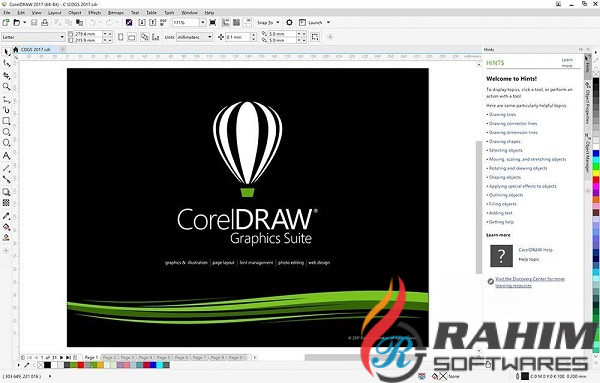Open the Layout menu

(x=54, y=13)
